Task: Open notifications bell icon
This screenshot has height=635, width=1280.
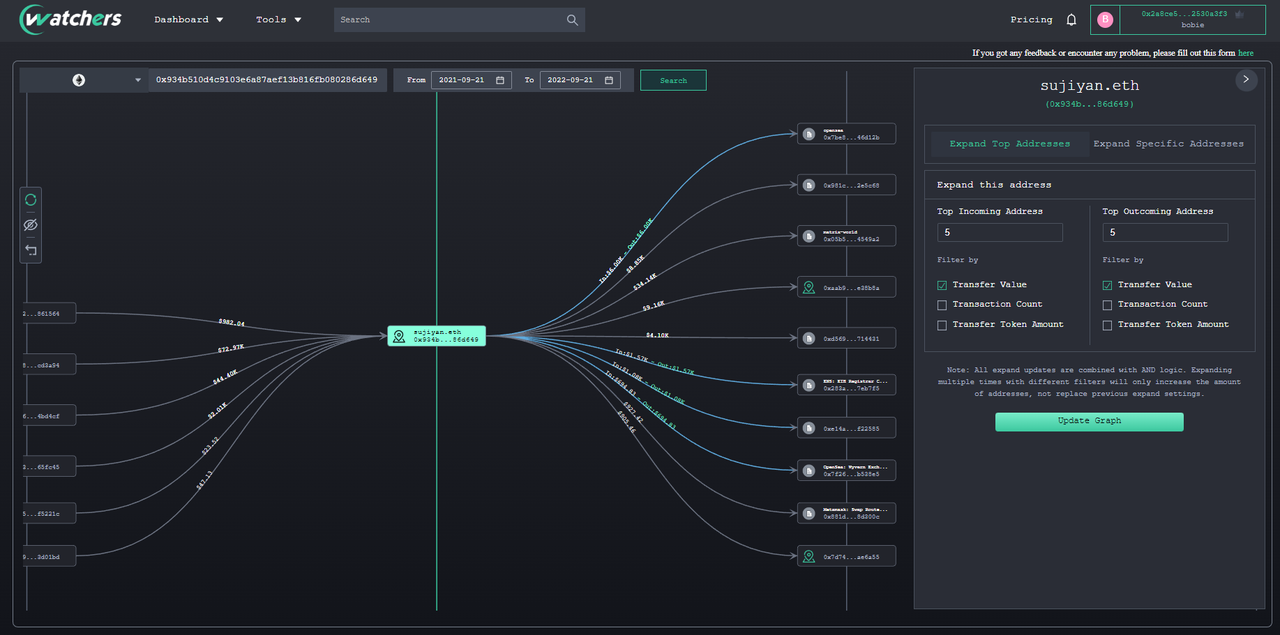Action: tap(1071, 20)
